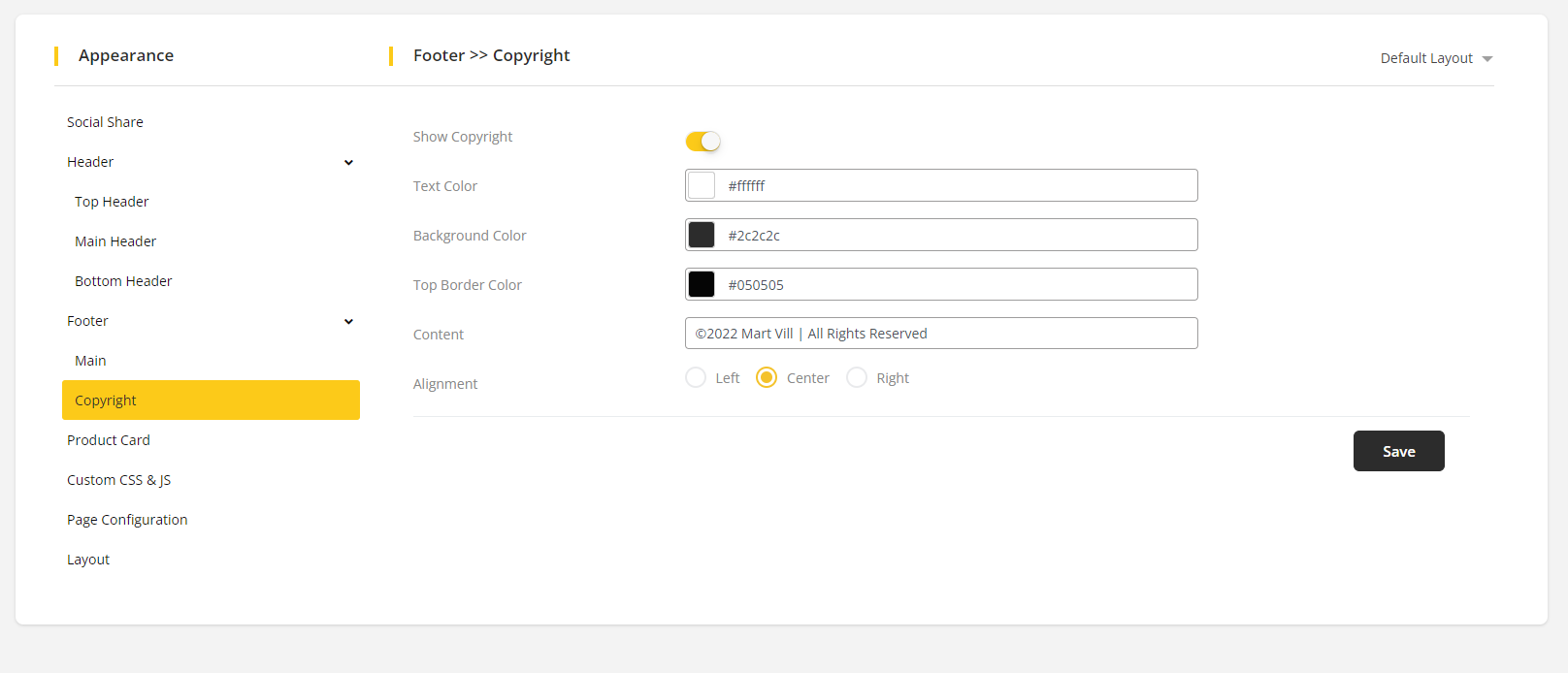
Task: Open the Default Layout dropdown
Action: 1436,58
